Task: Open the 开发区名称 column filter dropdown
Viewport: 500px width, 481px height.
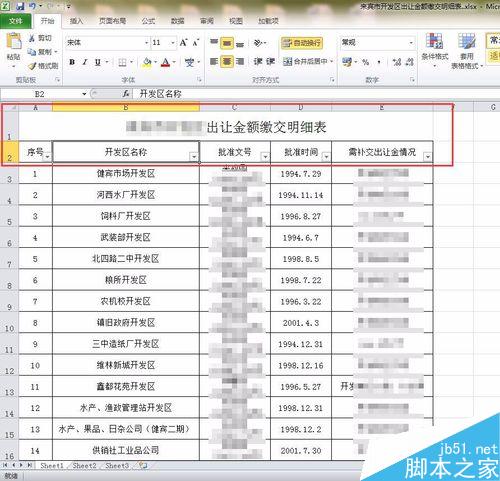Action: coord(194,156)
